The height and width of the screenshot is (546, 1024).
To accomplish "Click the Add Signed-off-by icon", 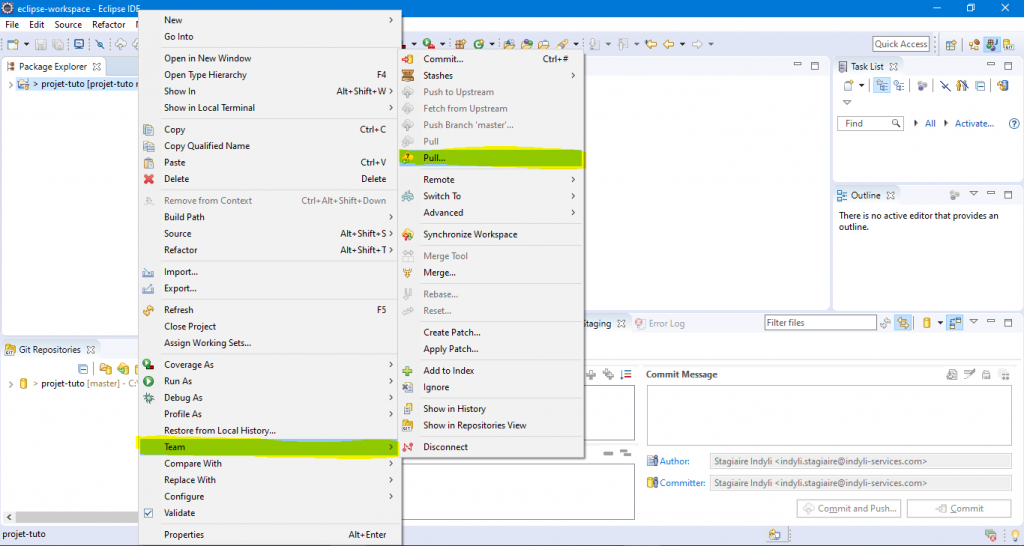I will click(970, 374).
